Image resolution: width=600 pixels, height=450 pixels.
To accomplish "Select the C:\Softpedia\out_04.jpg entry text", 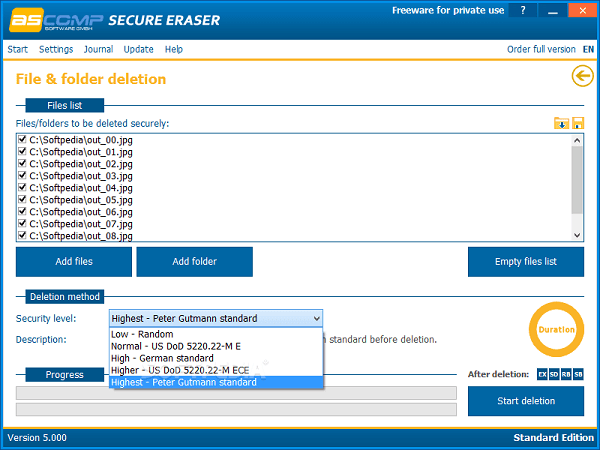I will [x=81, y=188].
